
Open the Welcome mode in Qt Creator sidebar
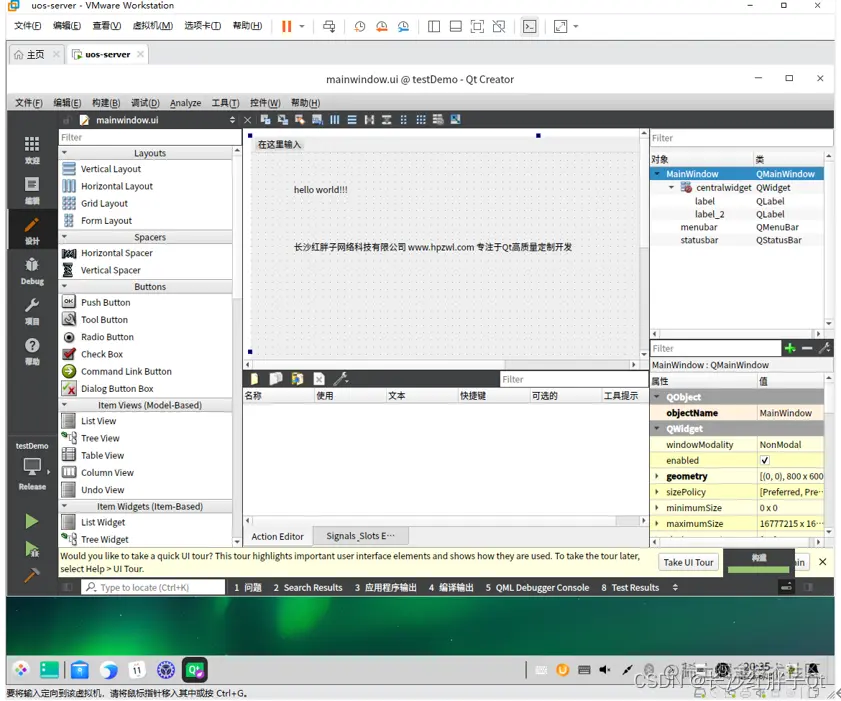(32, 150)
